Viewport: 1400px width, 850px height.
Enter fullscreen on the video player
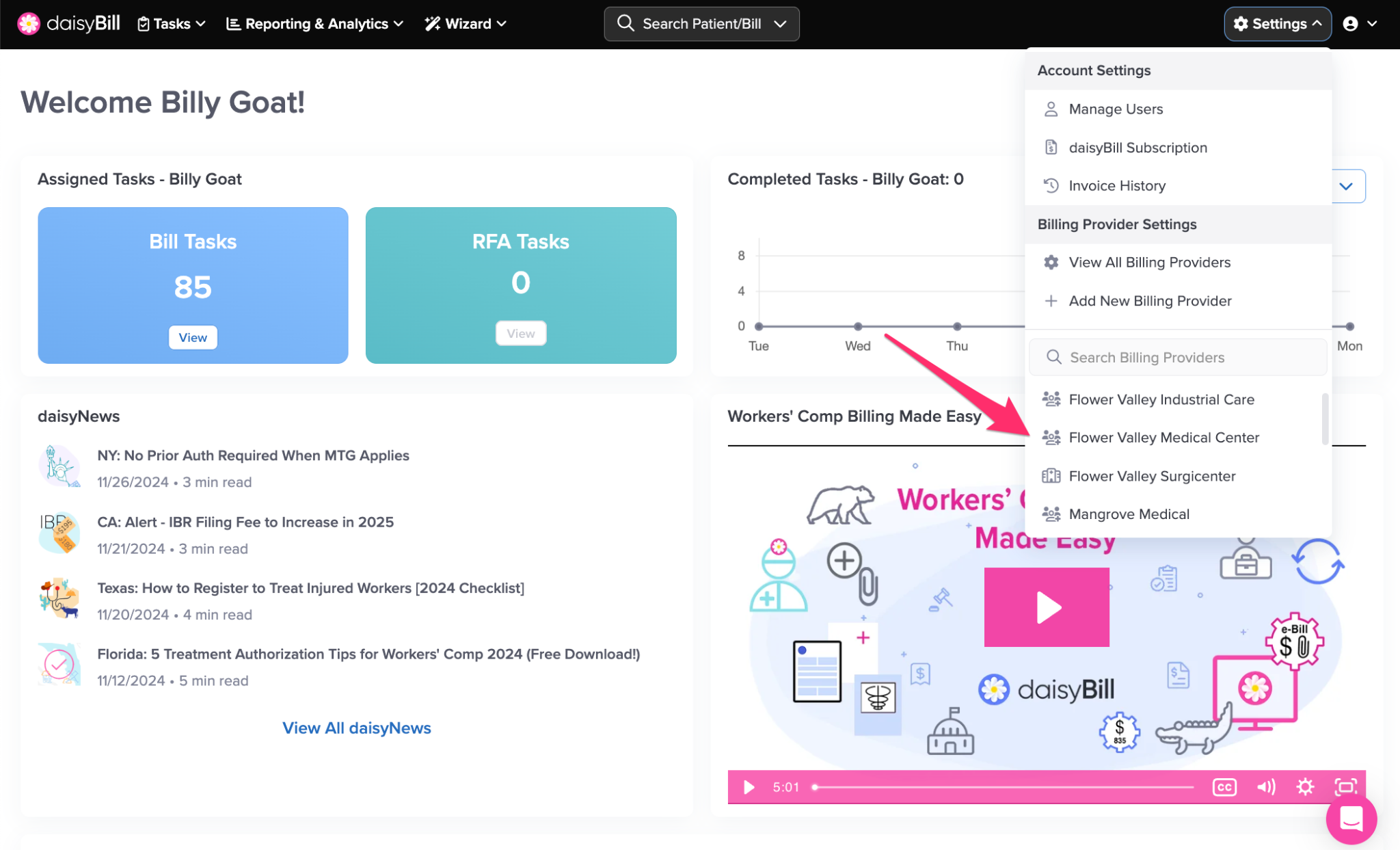[1345, 787]
